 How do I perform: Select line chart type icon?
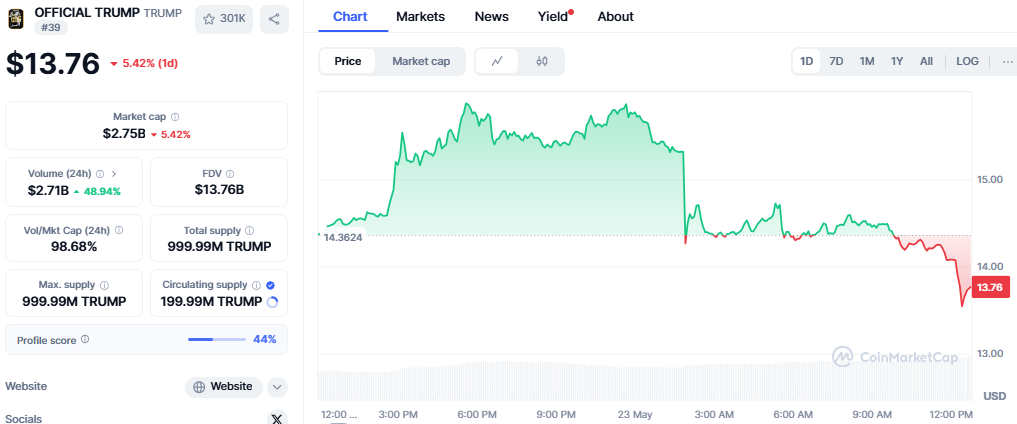click(x=497, y=62)
